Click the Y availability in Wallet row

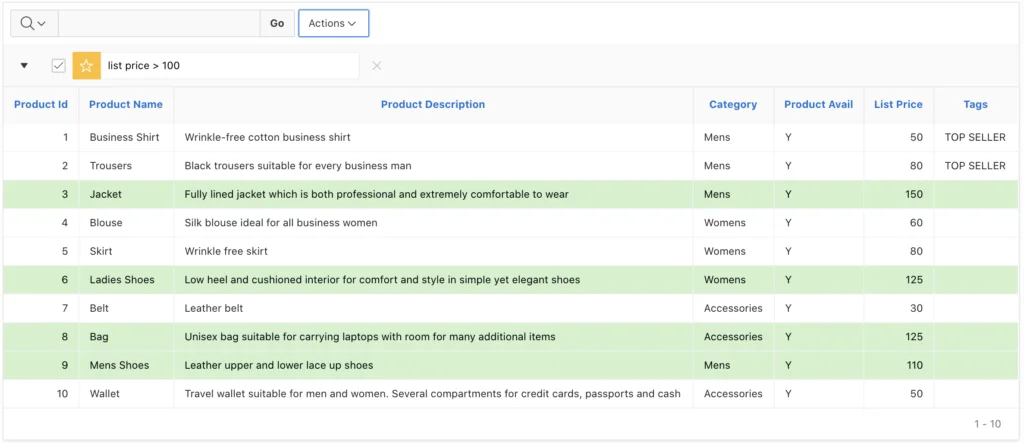788,393
